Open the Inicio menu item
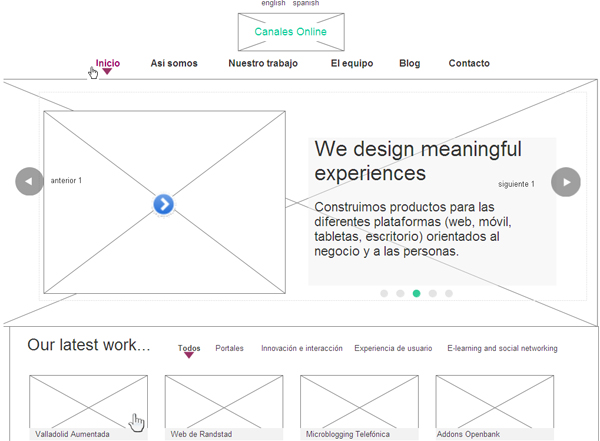Screen dimensions: 600x441 tap(107, 63)
